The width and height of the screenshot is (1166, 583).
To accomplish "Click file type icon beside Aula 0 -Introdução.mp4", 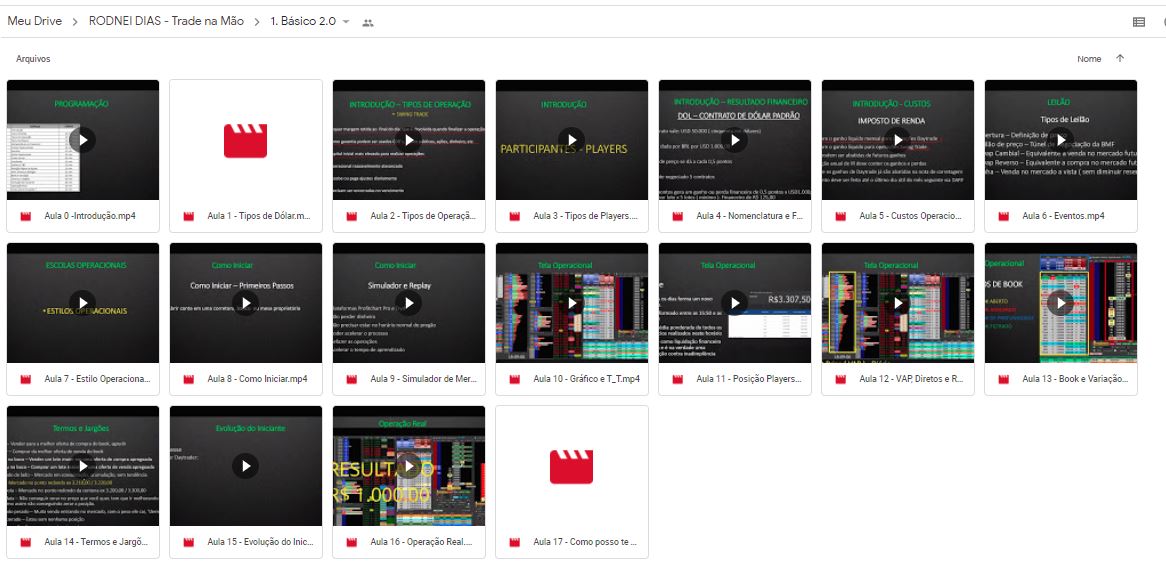I will tap(25, 216).
